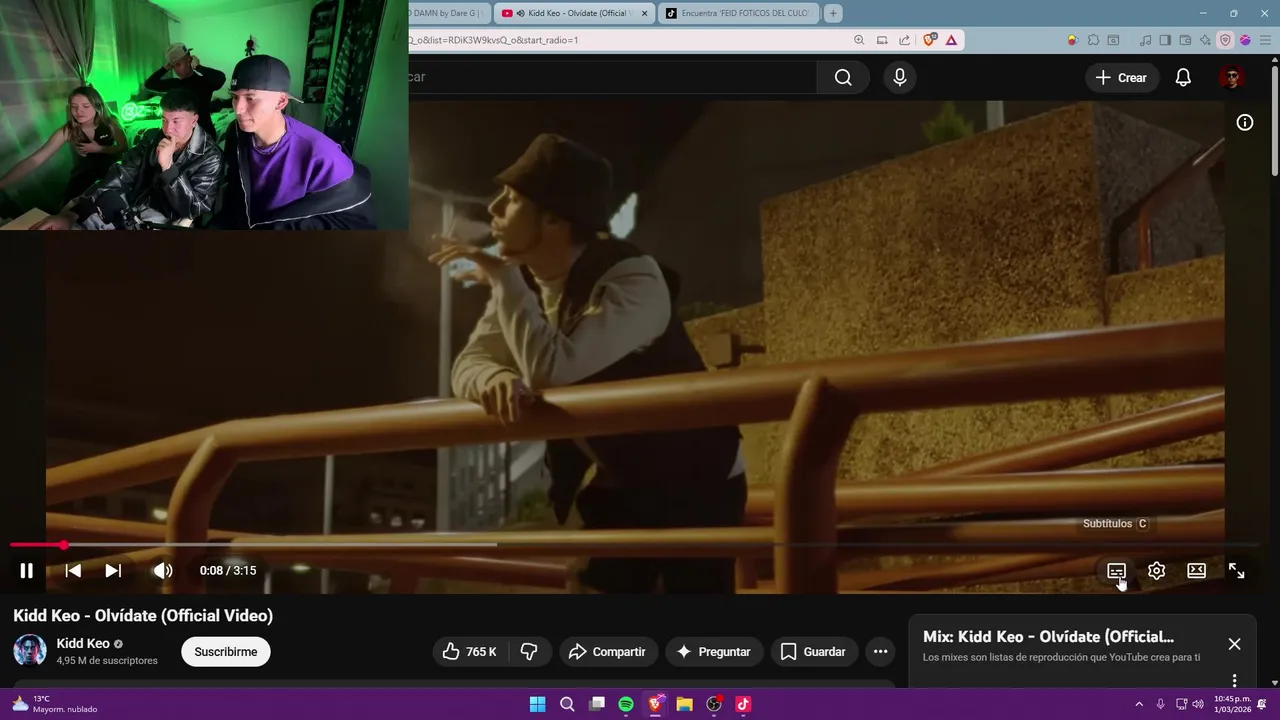The image size is (1280, 720).
Task: Open the Windows Start menu
Action: click(x=537, y=704)
